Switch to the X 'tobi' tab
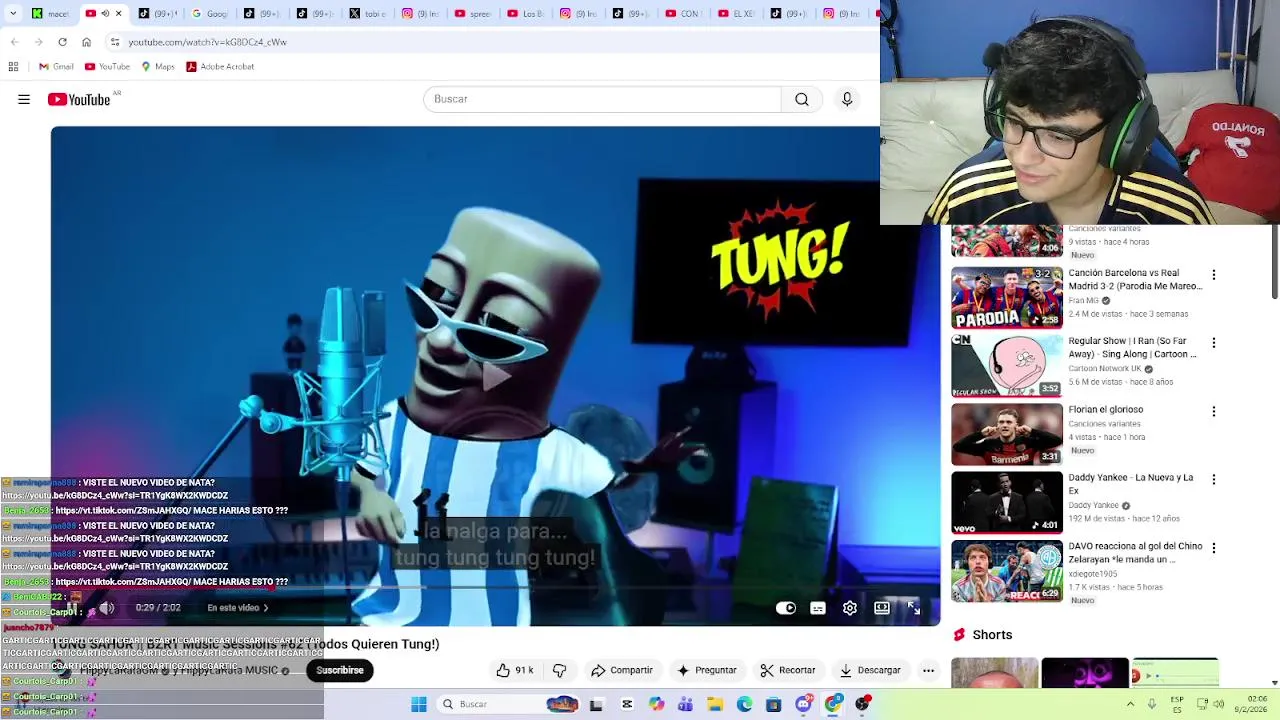Image resolution: width=1280 pixels, height=720 pixels. [x=368, y=13]
